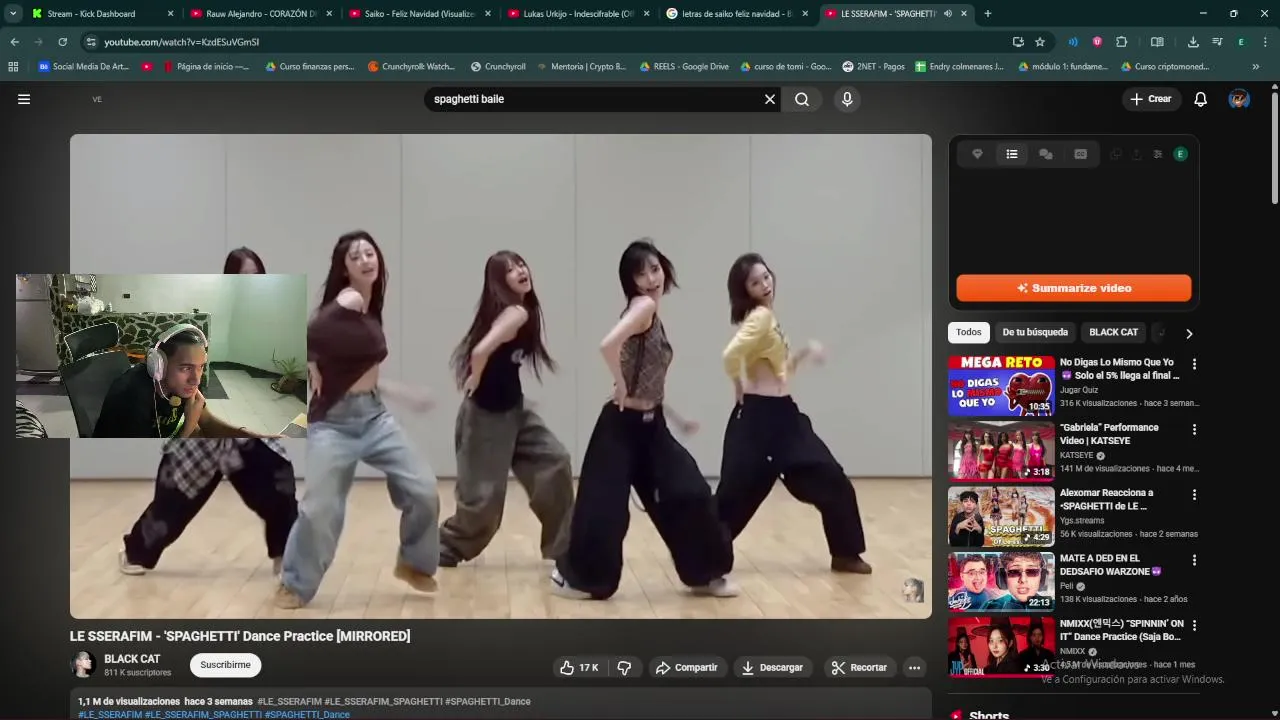This screenshot has width=1280, height=720.
Task: Like the video with the thumbs up
Action: coord(579,667)
